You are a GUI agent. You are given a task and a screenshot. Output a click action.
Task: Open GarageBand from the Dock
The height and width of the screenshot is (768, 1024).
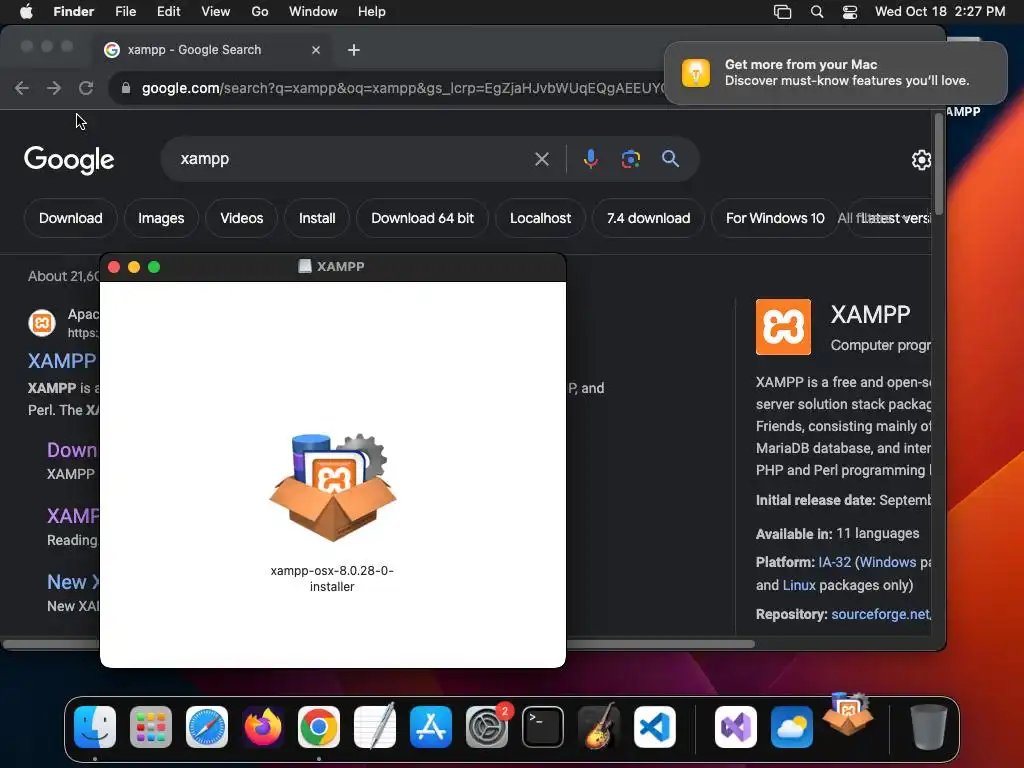tap(599, 726)
